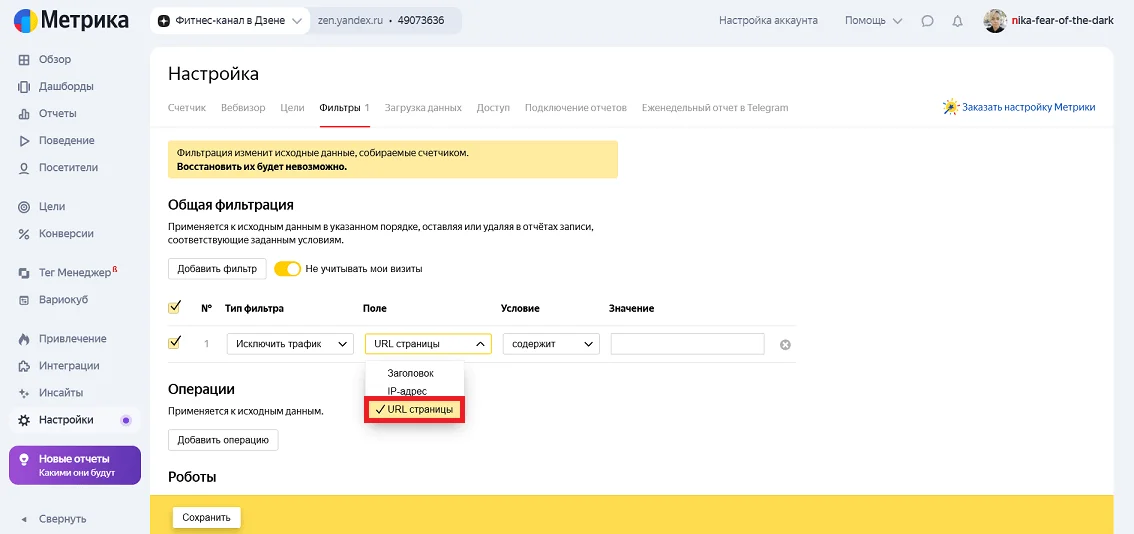Click the chat bubble icon in header

pos(927,21)
